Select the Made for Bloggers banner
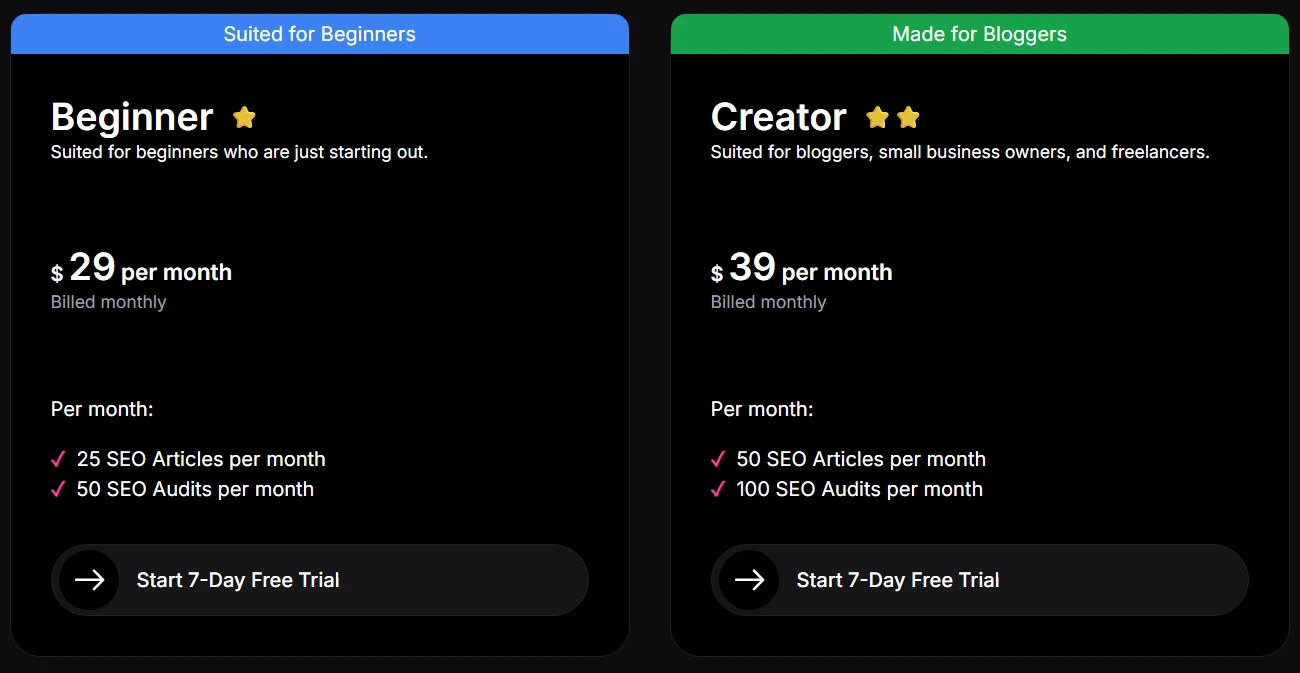Screen dimensions: 1300x673 pos(979,33)
